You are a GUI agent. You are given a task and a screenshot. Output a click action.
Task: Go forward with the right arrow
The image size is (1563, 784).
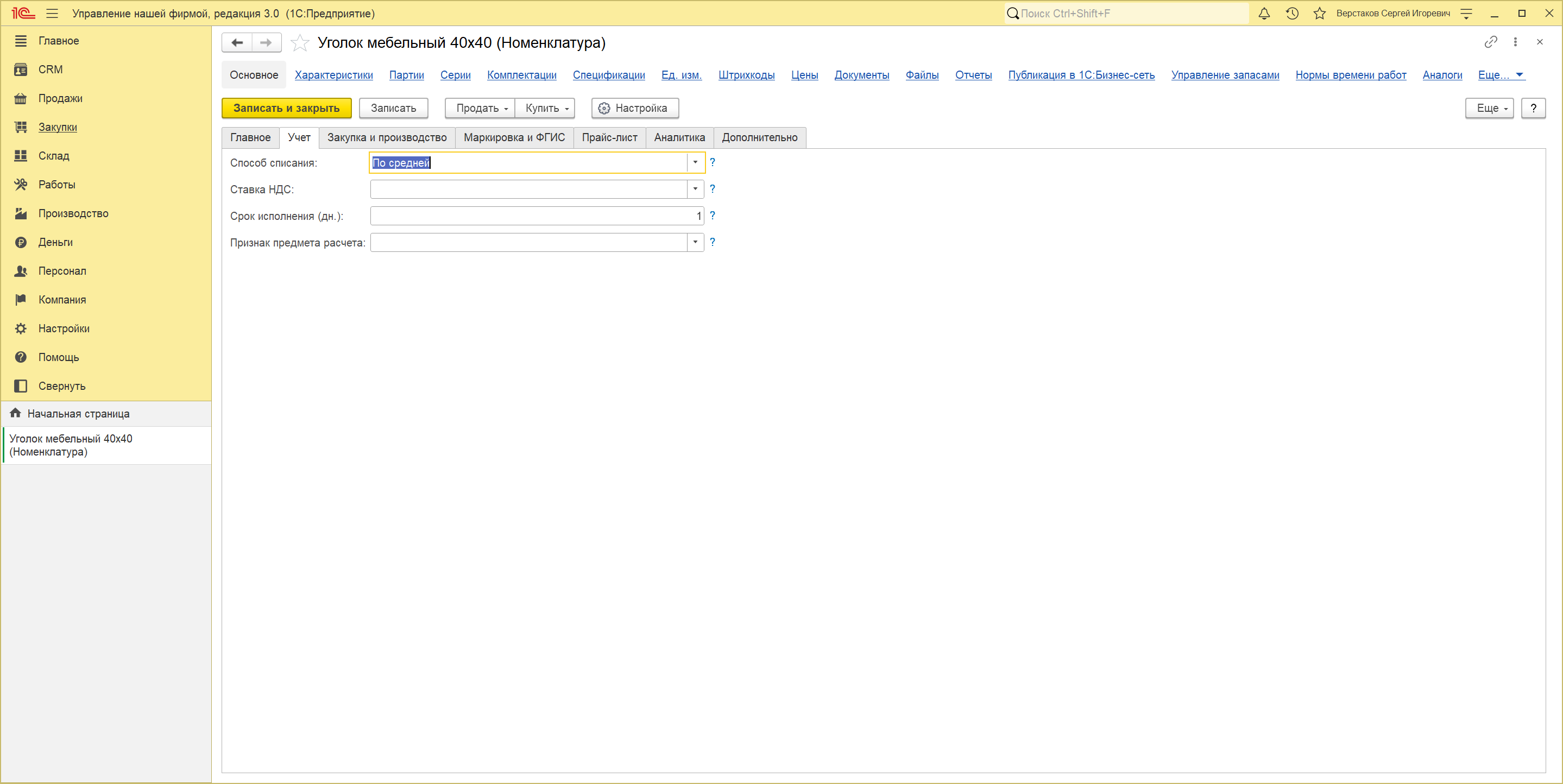coord(266,42)
